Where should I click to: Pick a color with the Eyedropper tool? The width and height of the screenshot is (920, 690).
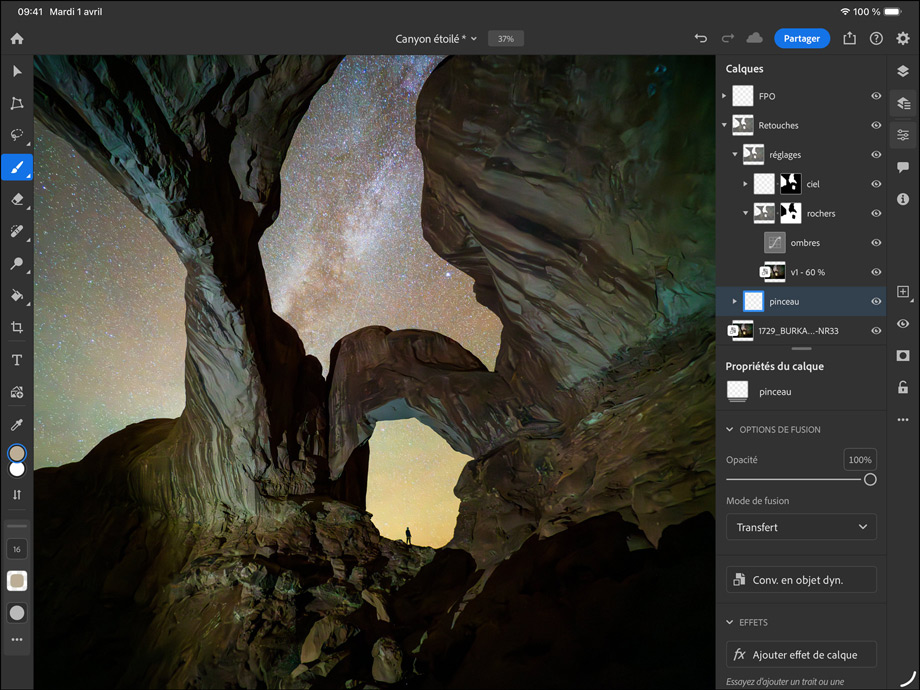(x=16, y=424)
